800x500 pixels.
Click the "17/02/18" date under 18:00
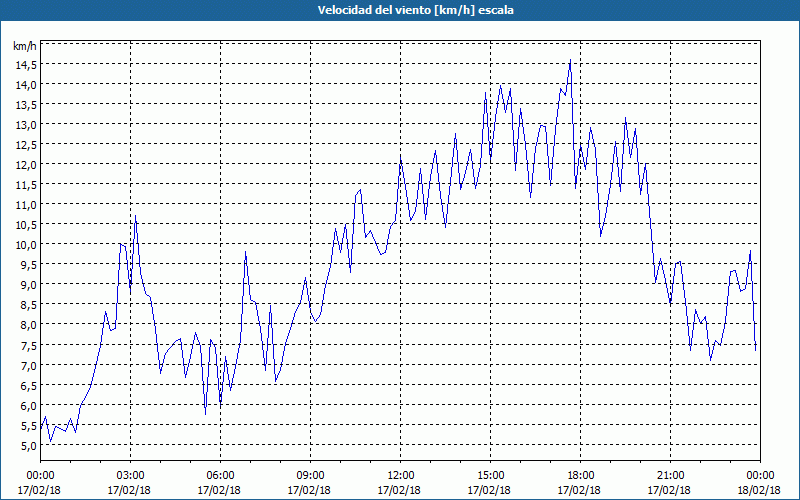tap(579, 490)
